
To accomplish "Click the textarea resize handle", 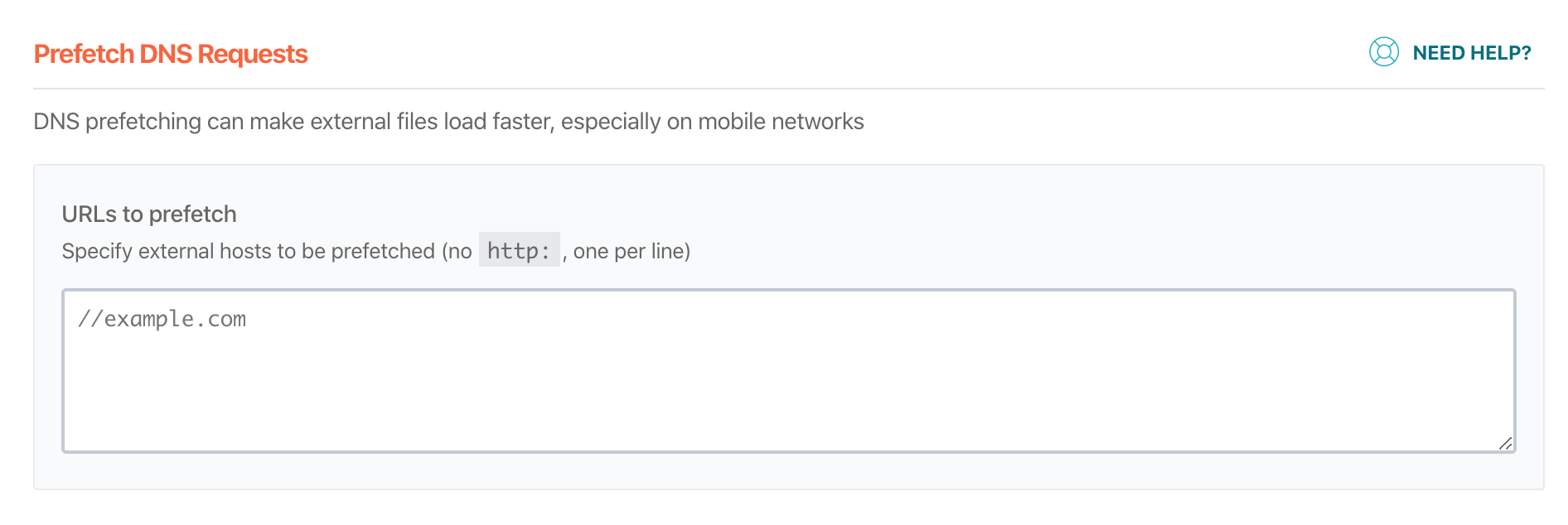I will coord(1505,444).
